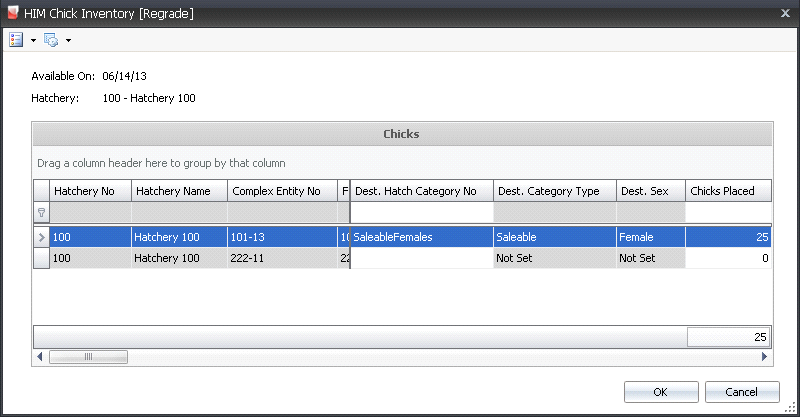Sort by Hatchery No column header
800x417 pixels.
point(90,191)
